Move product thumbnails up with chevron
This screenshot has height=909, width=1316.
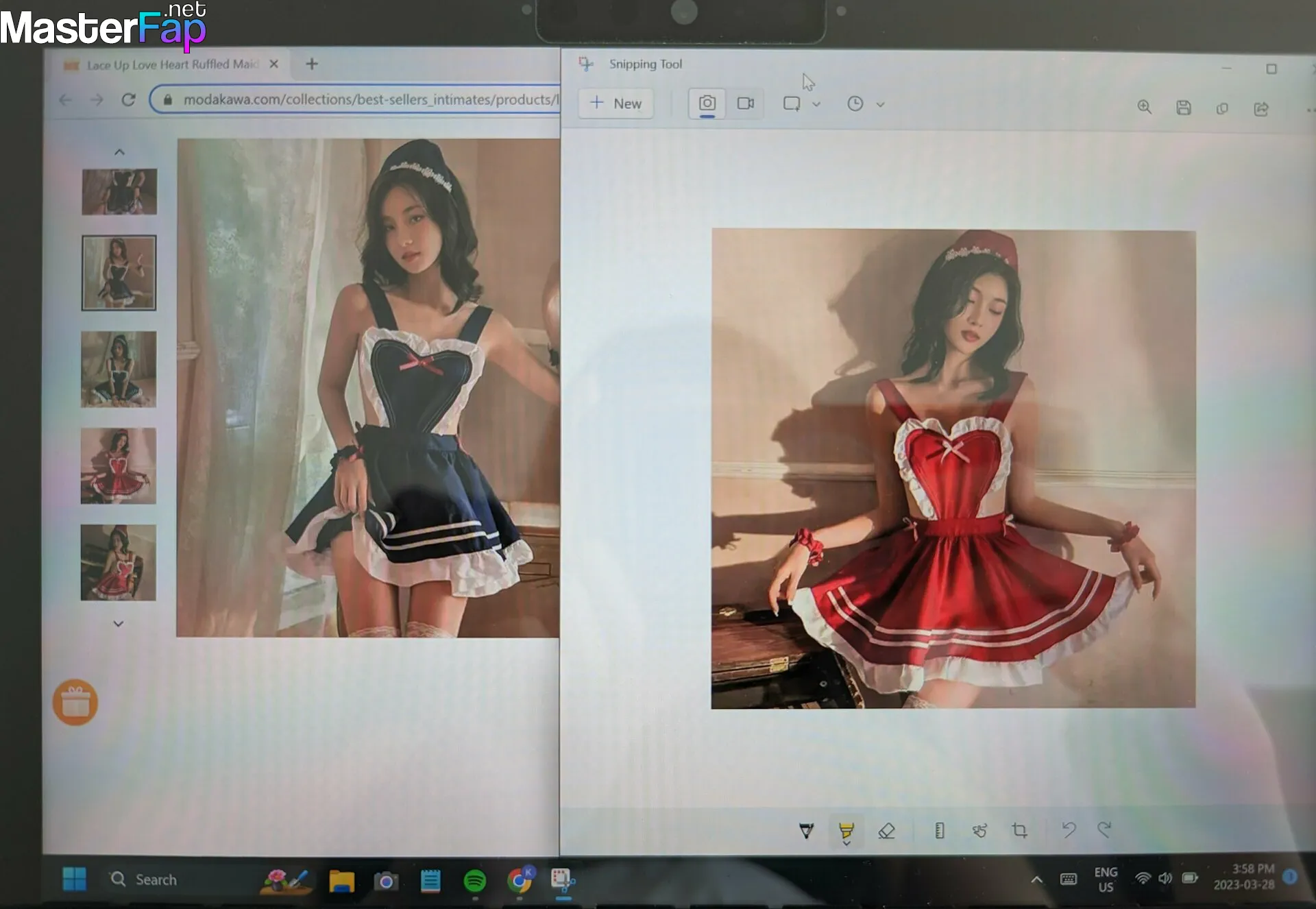pyautogui.click(x=119, y=151)
